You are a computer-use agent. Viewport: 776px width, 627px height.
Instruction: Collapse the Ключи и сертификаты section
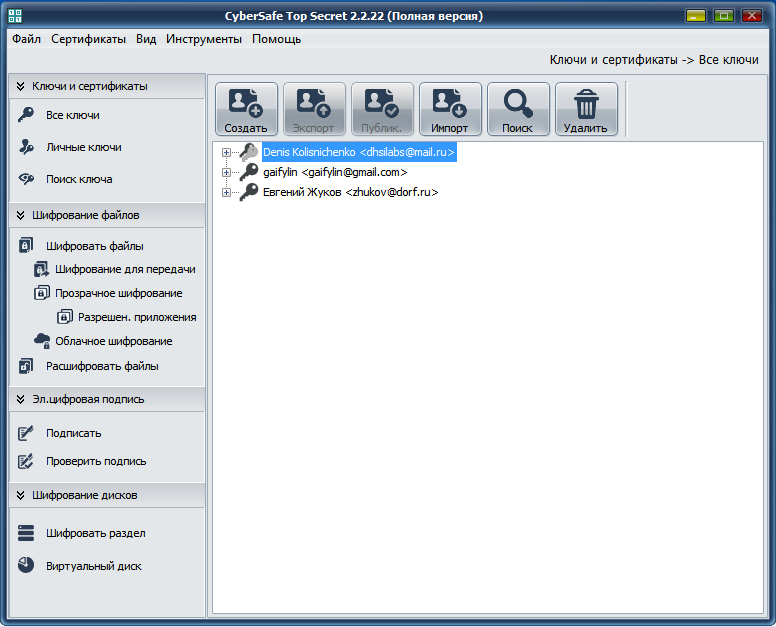coord(21,86)
